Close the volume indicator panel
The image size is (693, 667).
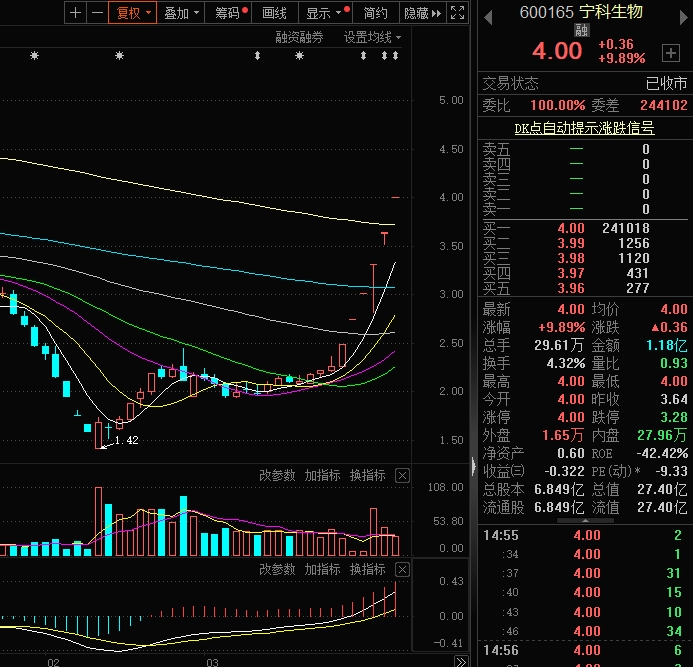pyautogui.click(x=402, y=476)
